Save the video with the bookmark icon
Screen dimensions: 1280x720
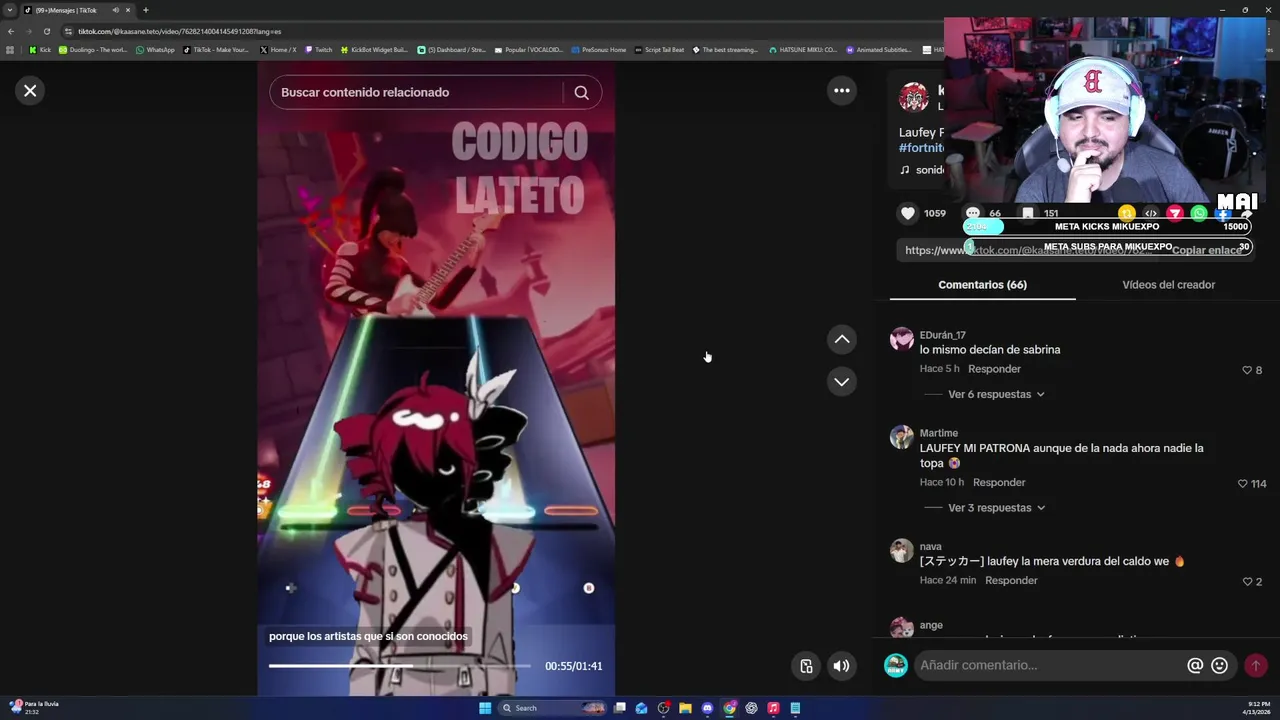(x=1028, y=213)
